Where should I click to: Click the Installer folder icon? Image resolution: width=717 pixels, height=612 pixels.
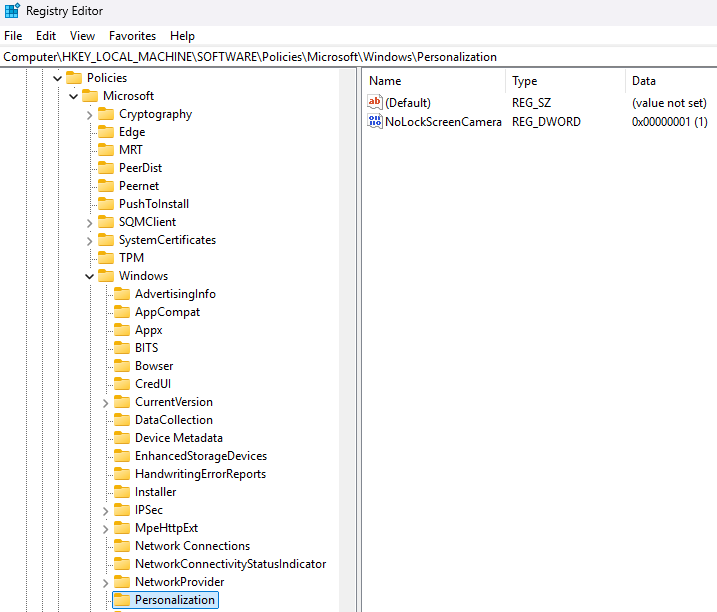[x=122, y=491]
